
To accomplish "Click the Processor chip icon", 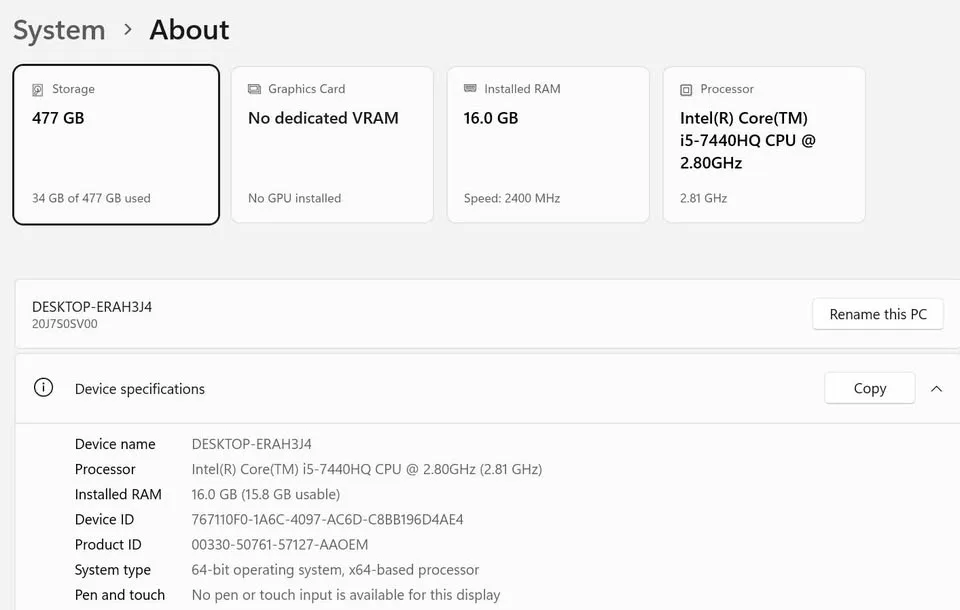I will (x=686, y=89).
